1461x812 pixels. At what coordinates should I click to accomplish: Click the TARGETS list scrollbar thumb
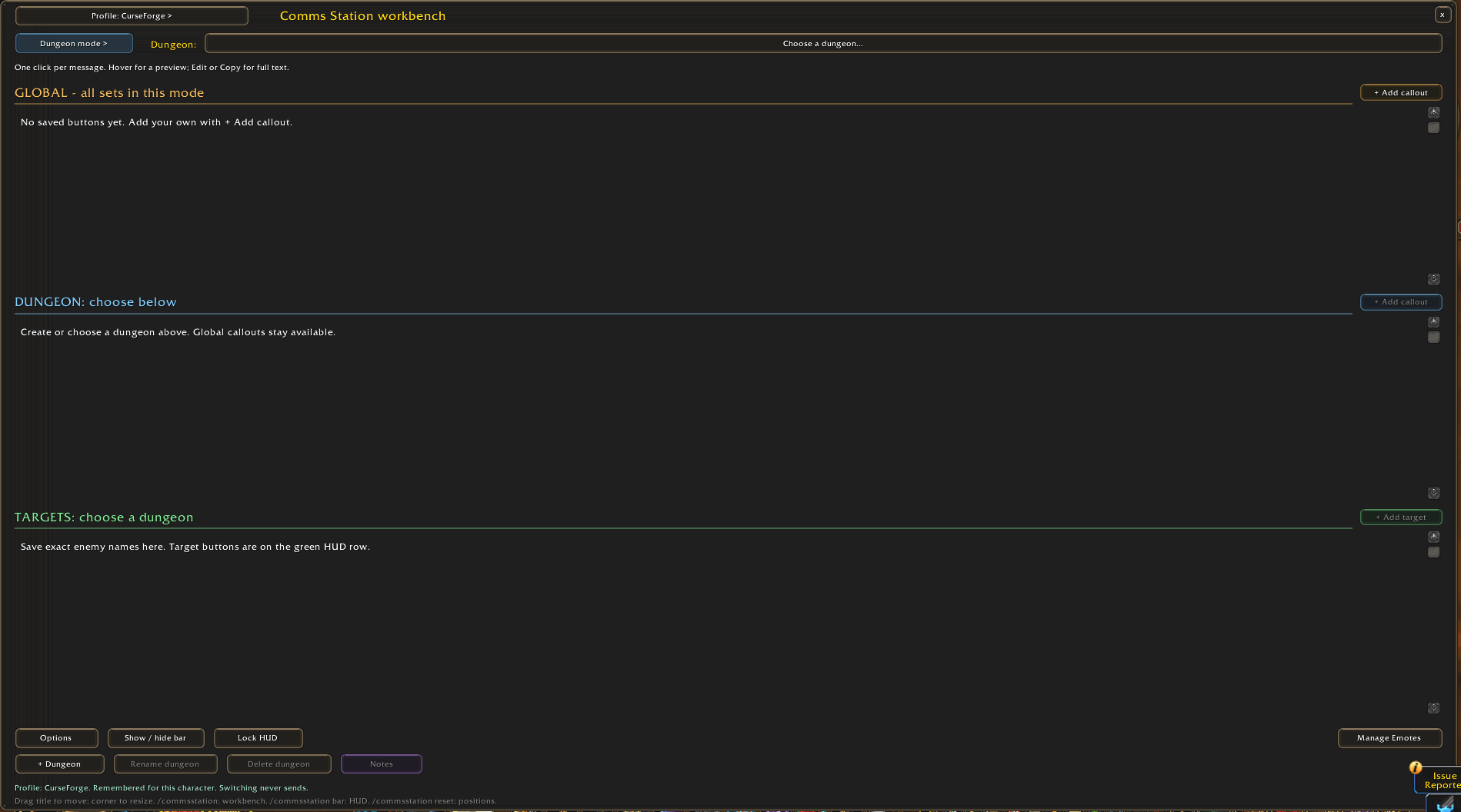click(1433, 552)
